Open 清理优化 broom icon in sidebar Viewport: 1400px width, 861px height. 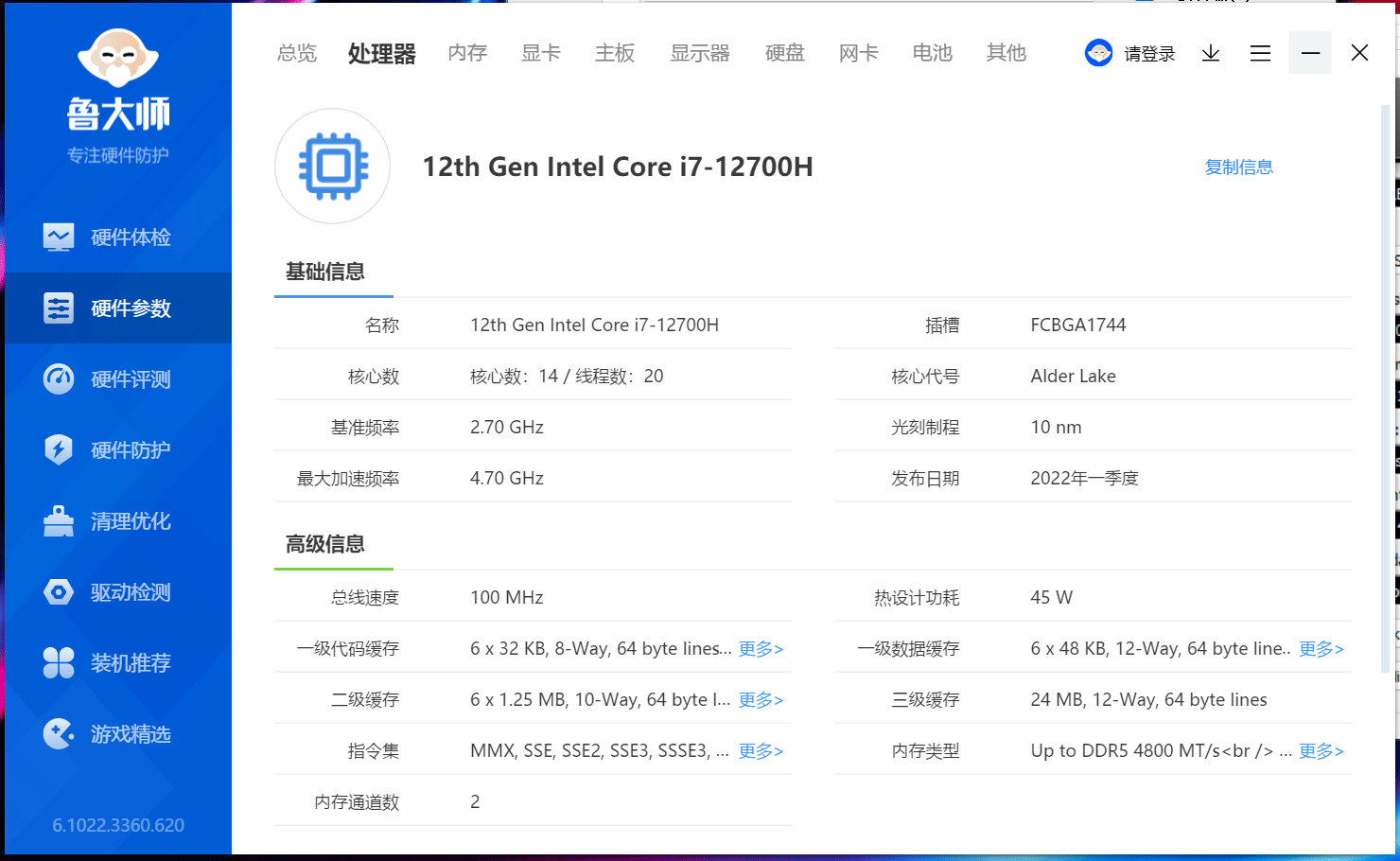tap(59, 520)
